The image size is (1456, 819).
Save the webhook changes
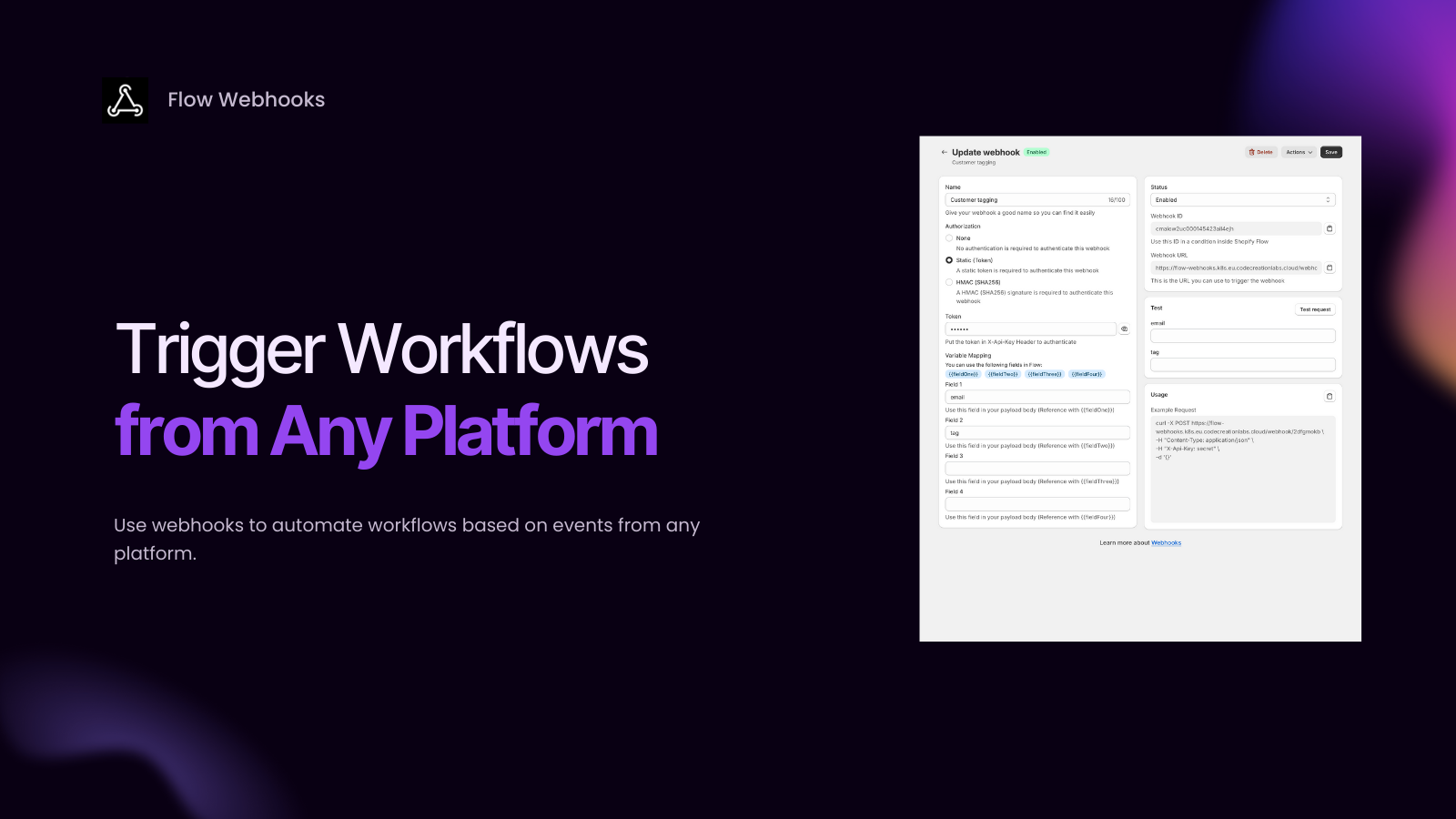click(1331, 152)
